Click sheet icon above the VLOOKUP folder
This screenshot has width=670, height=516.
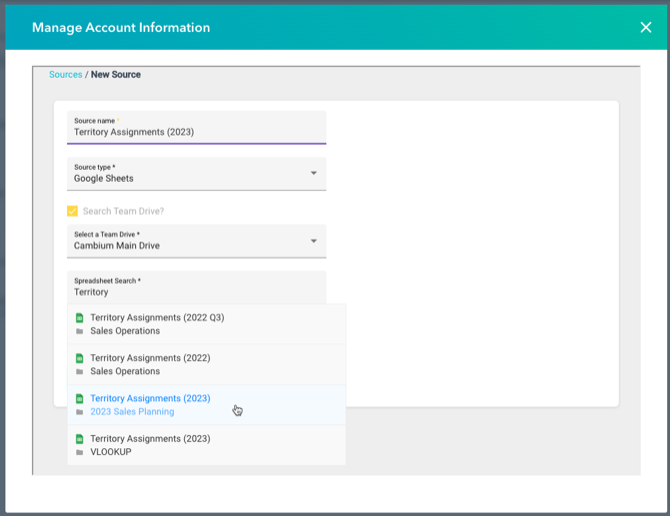click(79, 439)
